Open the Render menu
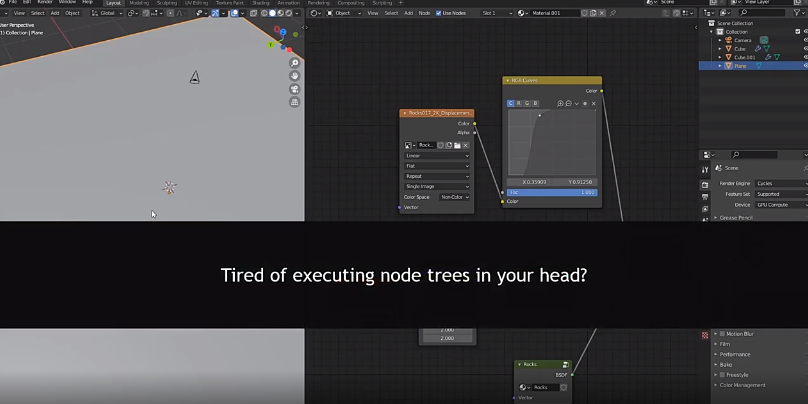Viewport: 808px width, 404px height. [45, 3]
